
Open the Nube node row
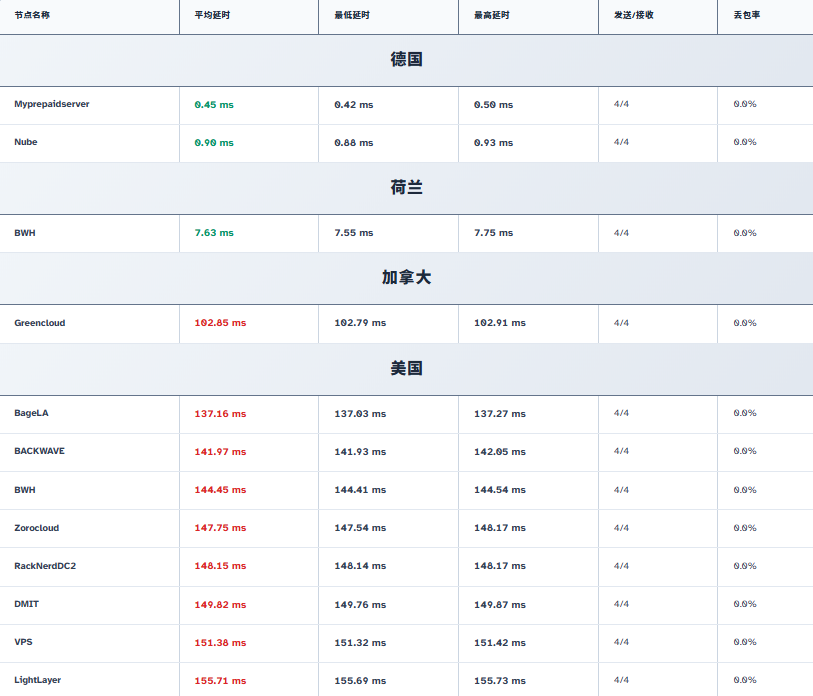[26, 142]
